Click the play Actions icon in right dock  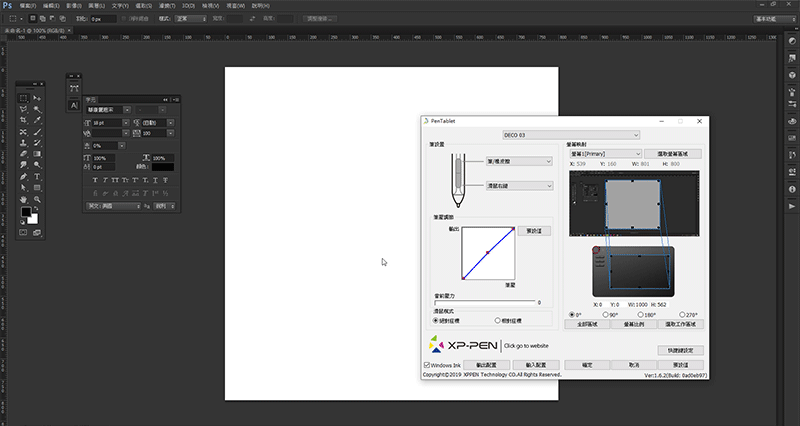pyautogui.click(x=792, y=206)
